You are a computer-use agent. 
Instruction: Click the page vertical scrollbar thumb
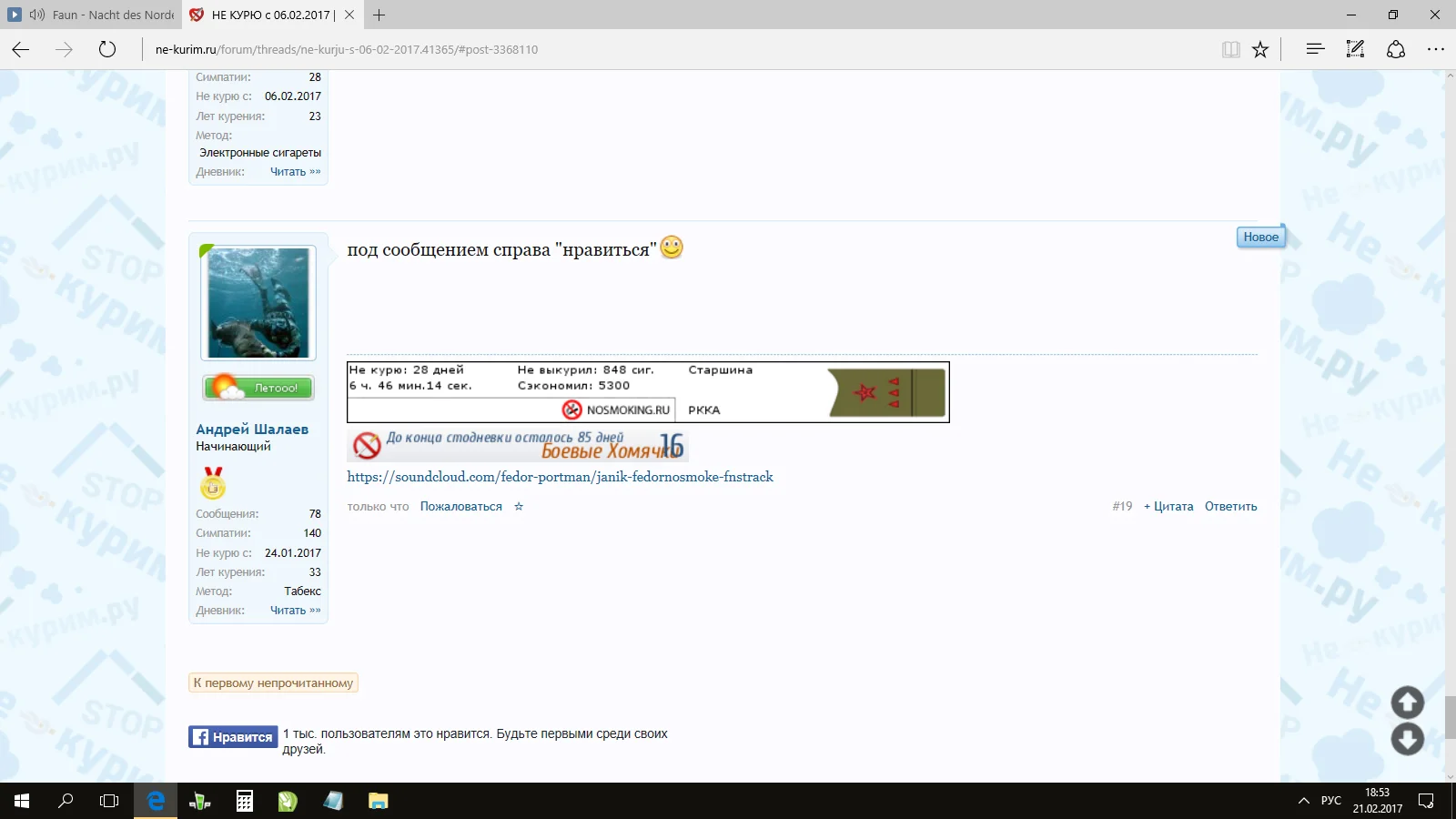[1451, 717]
